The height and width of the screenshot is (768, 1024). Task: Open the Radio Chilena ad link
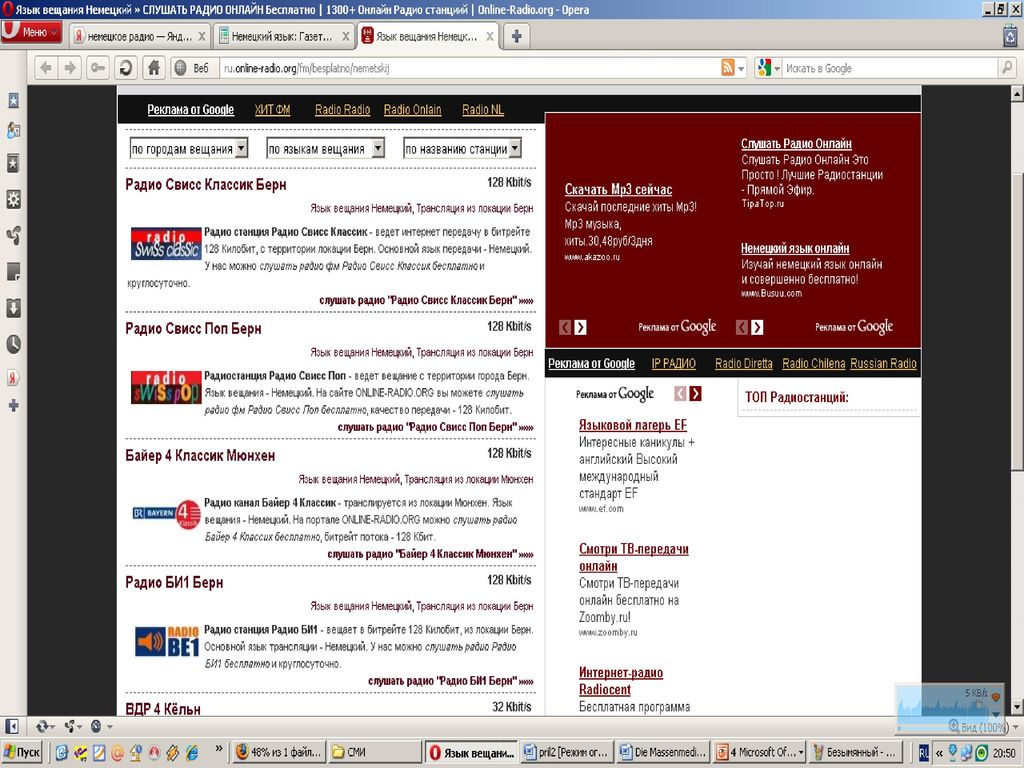tap(813, 364)
